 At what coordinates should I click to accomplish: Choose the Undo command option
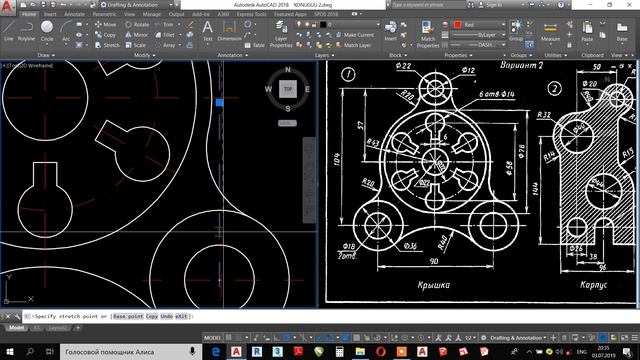tap(167, 316)
